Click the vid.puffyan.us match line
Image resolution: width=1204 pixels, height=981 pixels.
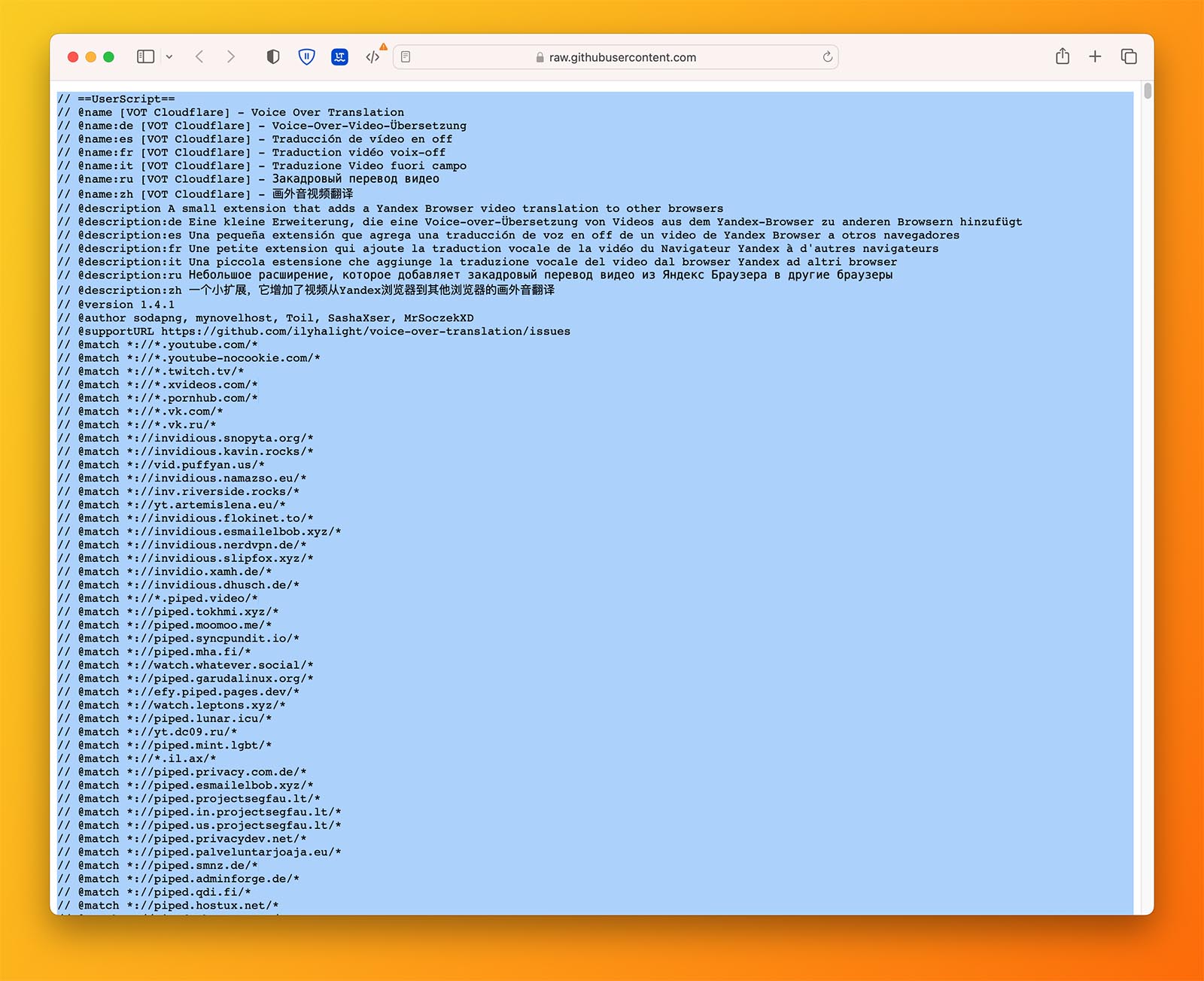click(x=161, y=466)
